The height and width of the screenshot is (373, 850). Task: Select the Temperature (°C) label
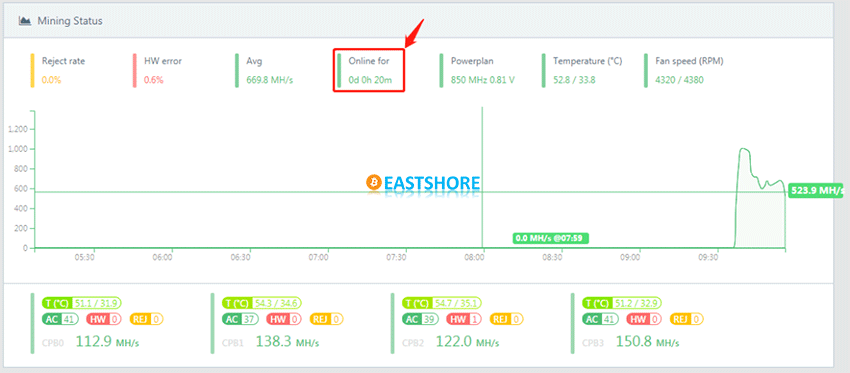pyautogui.click(x=588, y=61)
